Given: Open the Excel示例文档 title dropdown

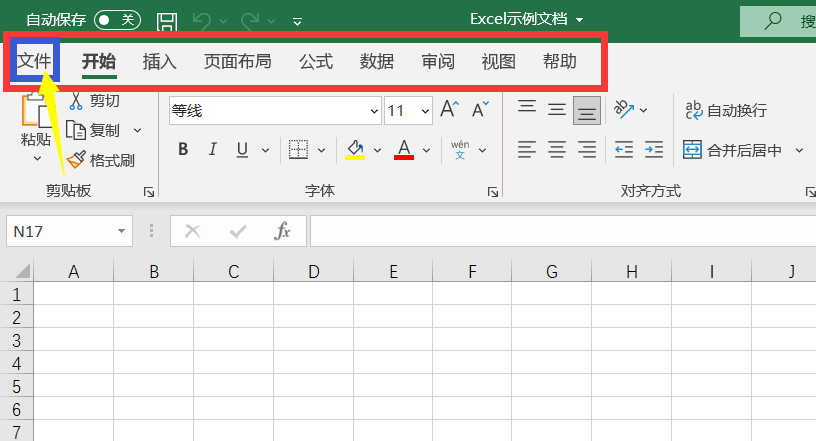Looking at the screenshot, I should pyautogui.click(x=579, y=20).
